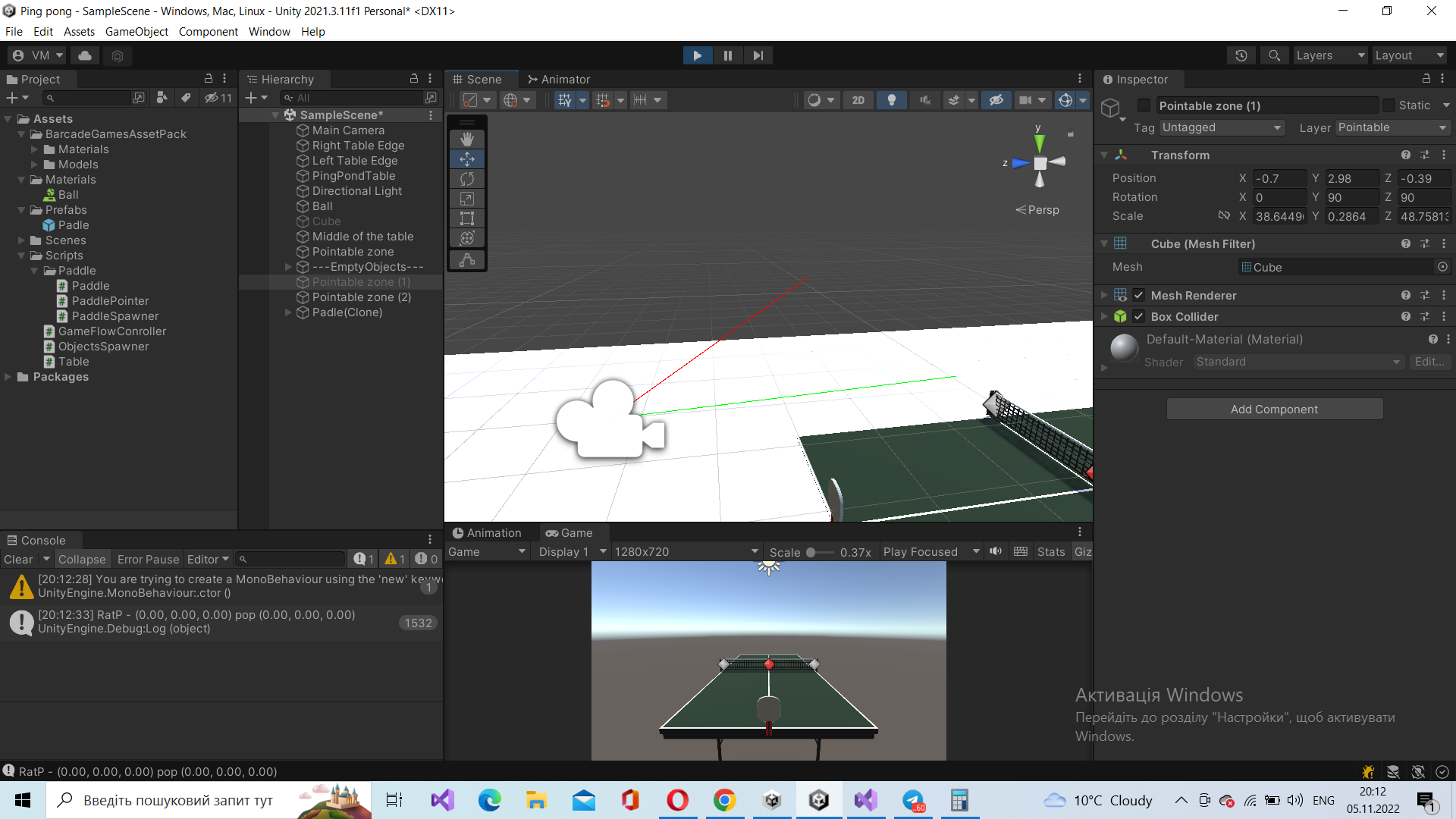Open the Shader Standard dropdown

coord(1298,362)
